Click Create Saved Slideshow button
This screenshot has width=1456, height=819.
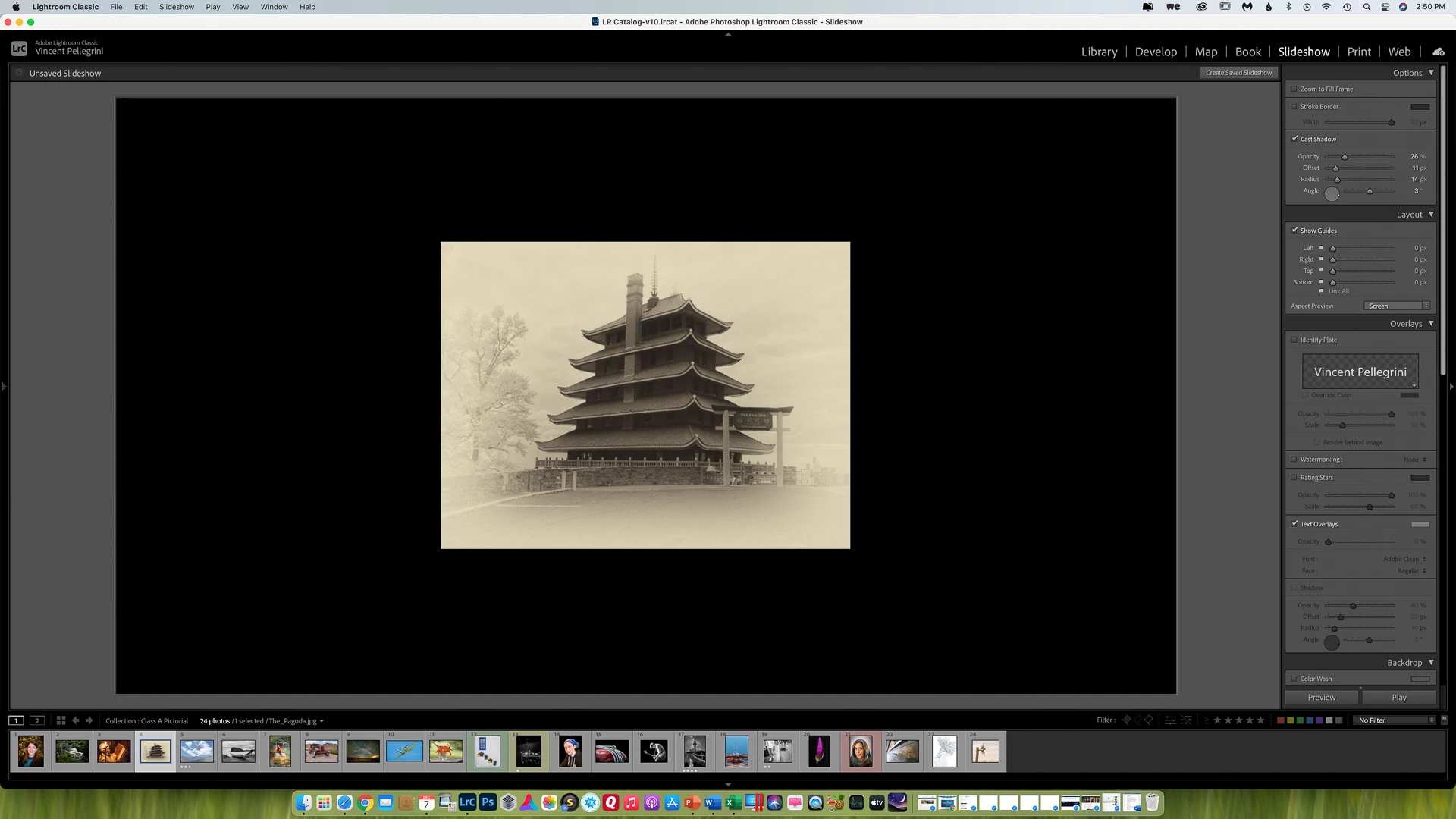tap(1238, 73)
